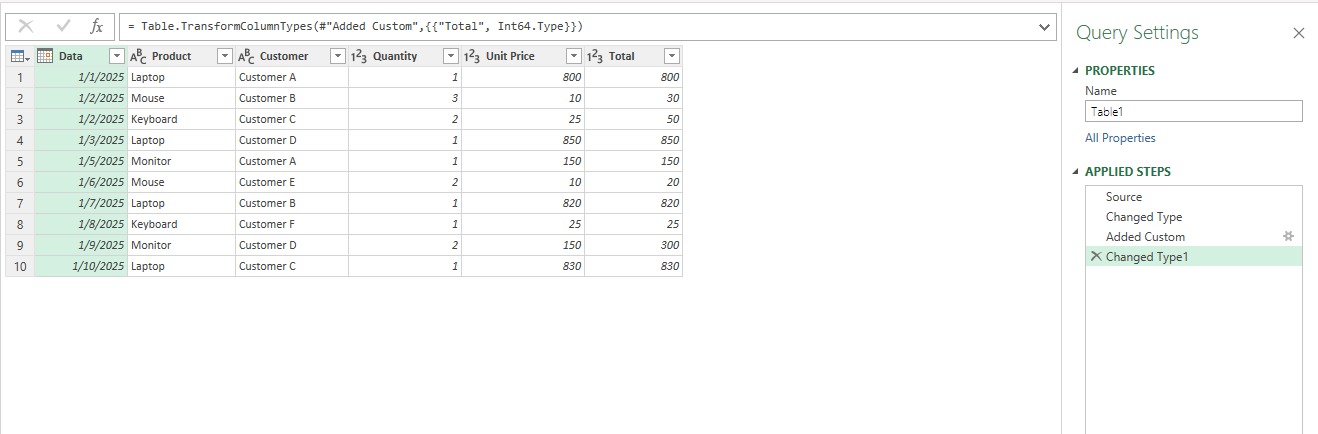Screen dimensions: 1318x434
Task: Delete the Changed Type1 step via its X icon
Action: (1096, 256)
